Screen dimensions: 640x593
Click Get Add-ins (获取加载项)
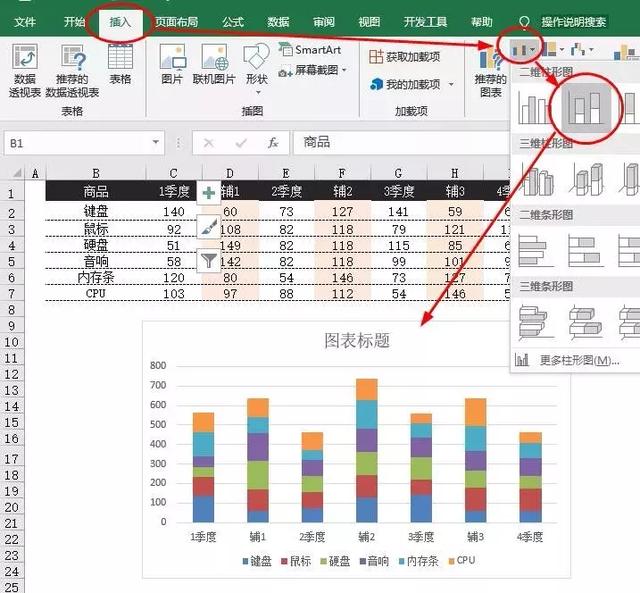tap(404, 56)
